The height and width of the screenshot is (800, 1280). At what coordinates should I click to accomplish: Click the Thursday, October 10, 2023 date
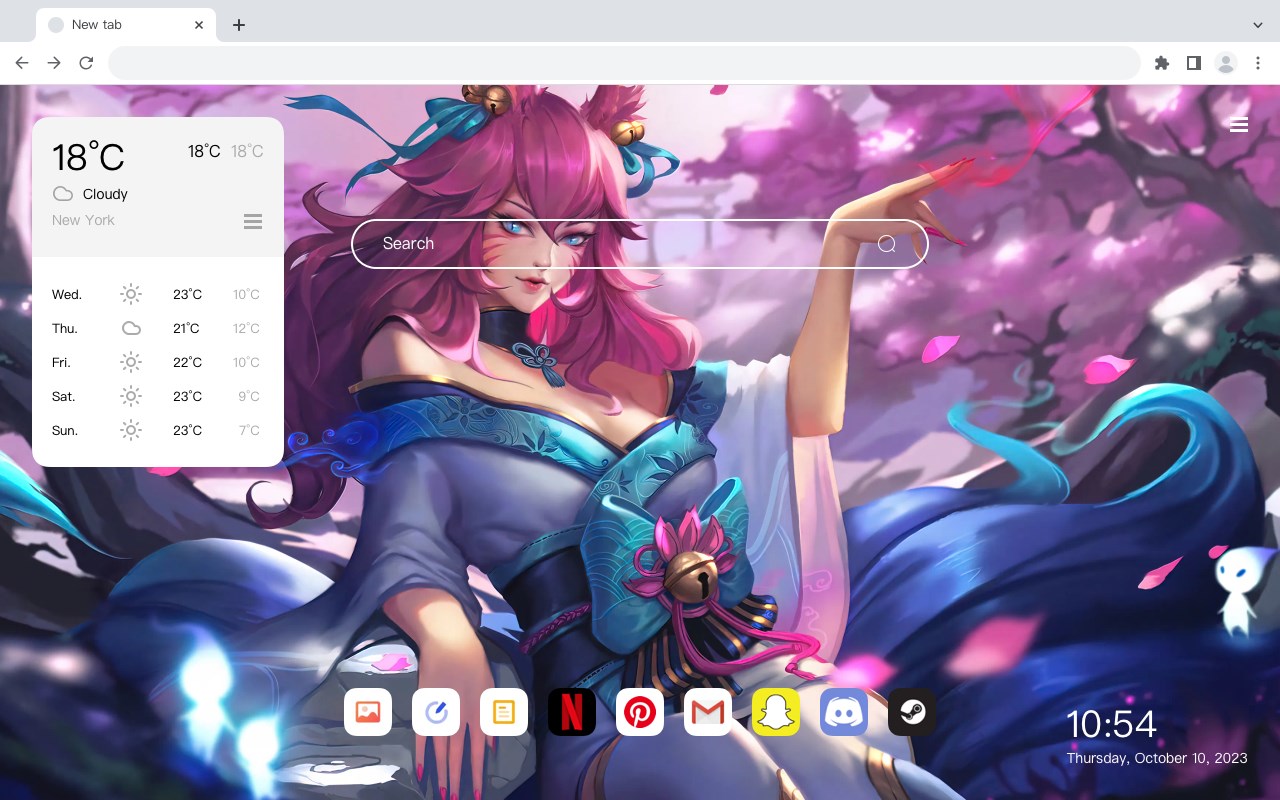click(1157, 758)
